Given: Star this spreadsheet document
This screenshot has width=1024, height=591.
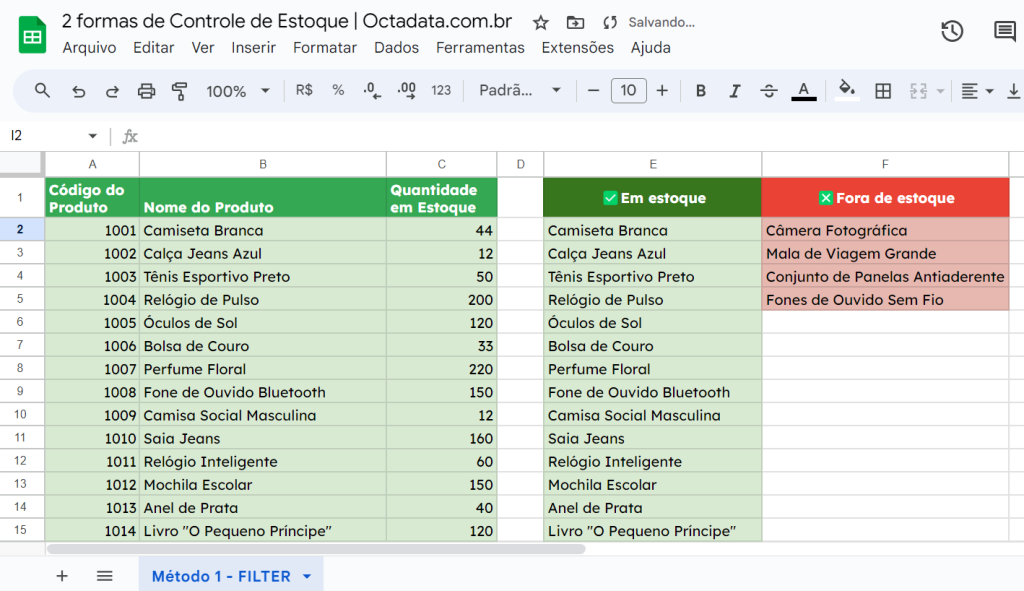Looking at the screenshot, I should [541, 22].
